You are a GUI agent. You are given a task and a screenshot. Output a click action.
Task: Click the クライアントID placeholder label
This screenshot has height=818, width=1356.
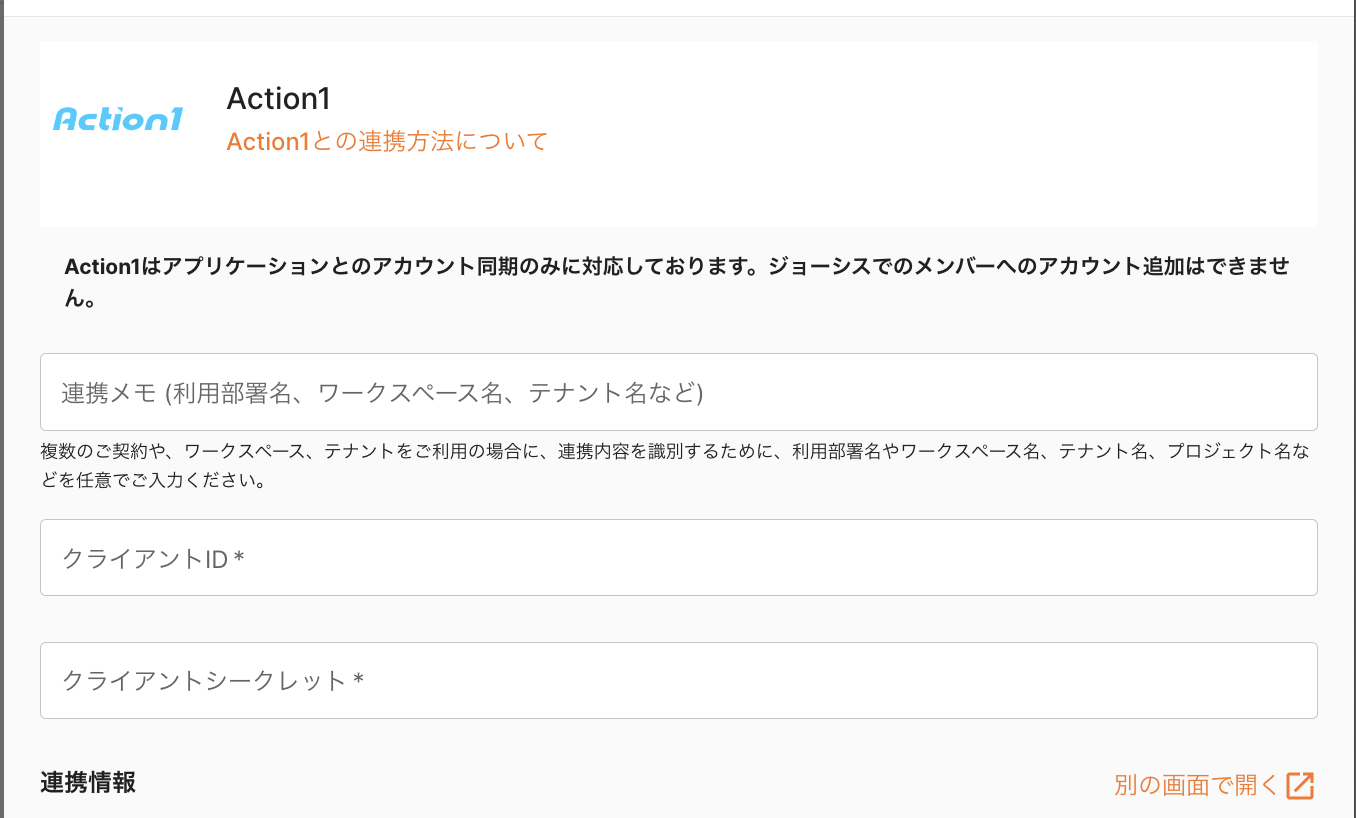(146, 559)
